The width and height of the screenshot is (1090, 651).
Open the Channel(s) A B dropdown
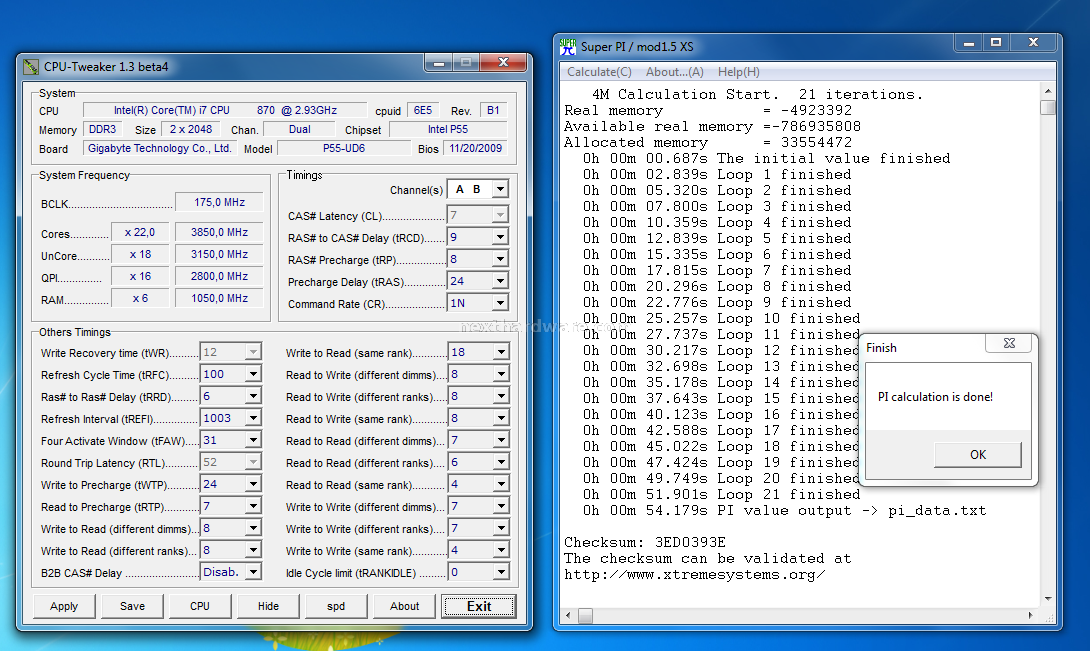coord(500,189)
